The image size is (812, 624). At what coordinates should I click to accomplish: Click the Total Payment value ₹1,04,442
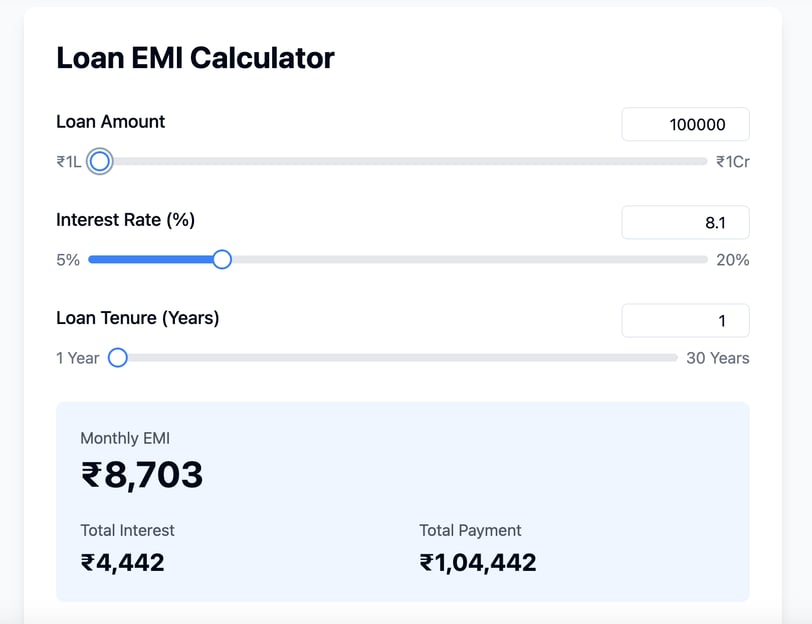pos(478,562)
